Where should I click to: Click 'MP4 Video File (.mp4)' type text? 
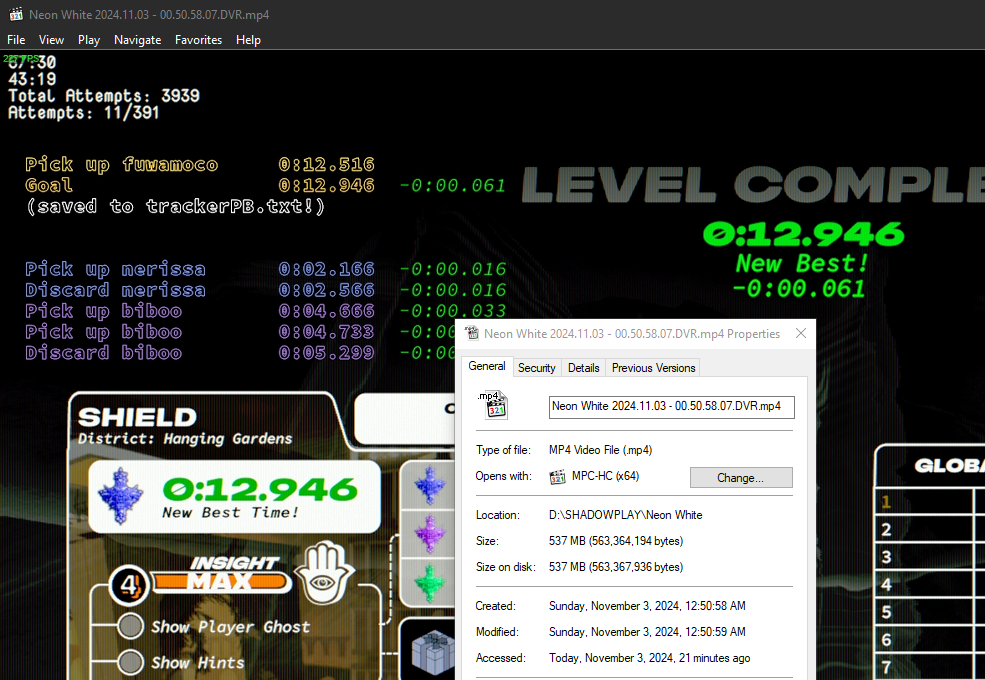[601, 450]
